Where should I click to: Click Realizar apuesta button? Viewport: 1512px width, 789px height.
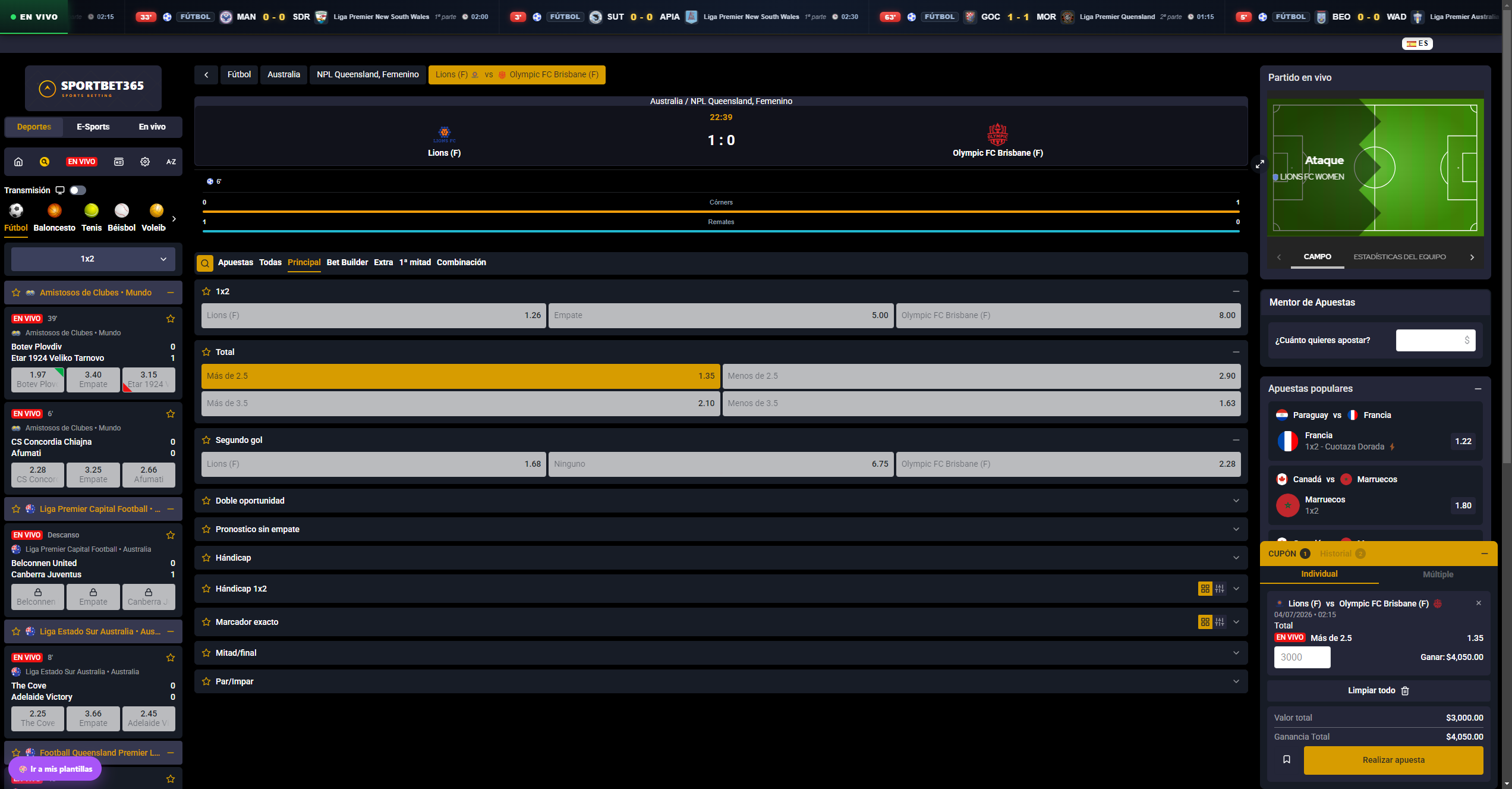click(x=1394, y=760)
